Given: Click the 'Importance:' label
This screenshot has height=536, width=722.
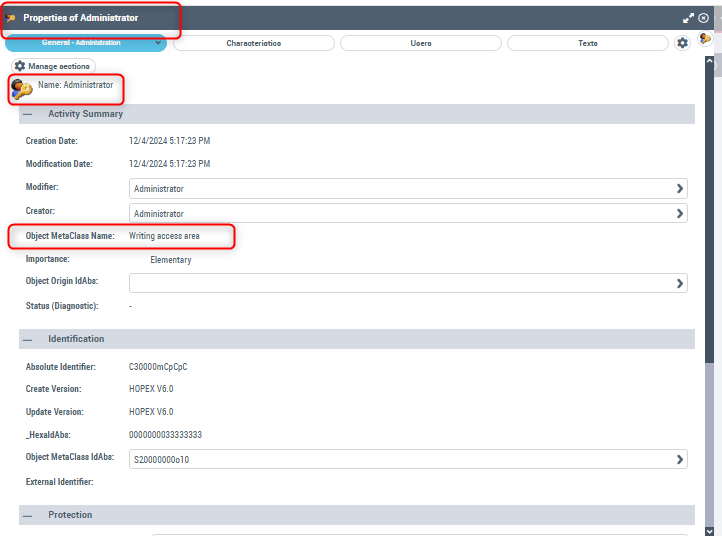Looking at the screenshot, I should point(48,259).
